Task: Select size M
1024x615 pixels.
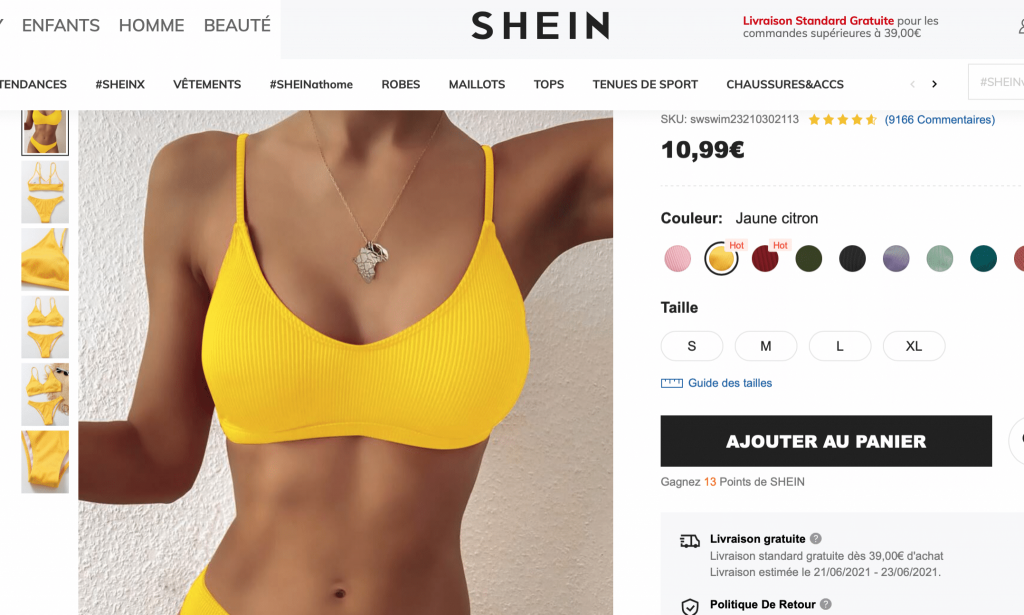Action: pyautogui.click(x=765, y=346)
